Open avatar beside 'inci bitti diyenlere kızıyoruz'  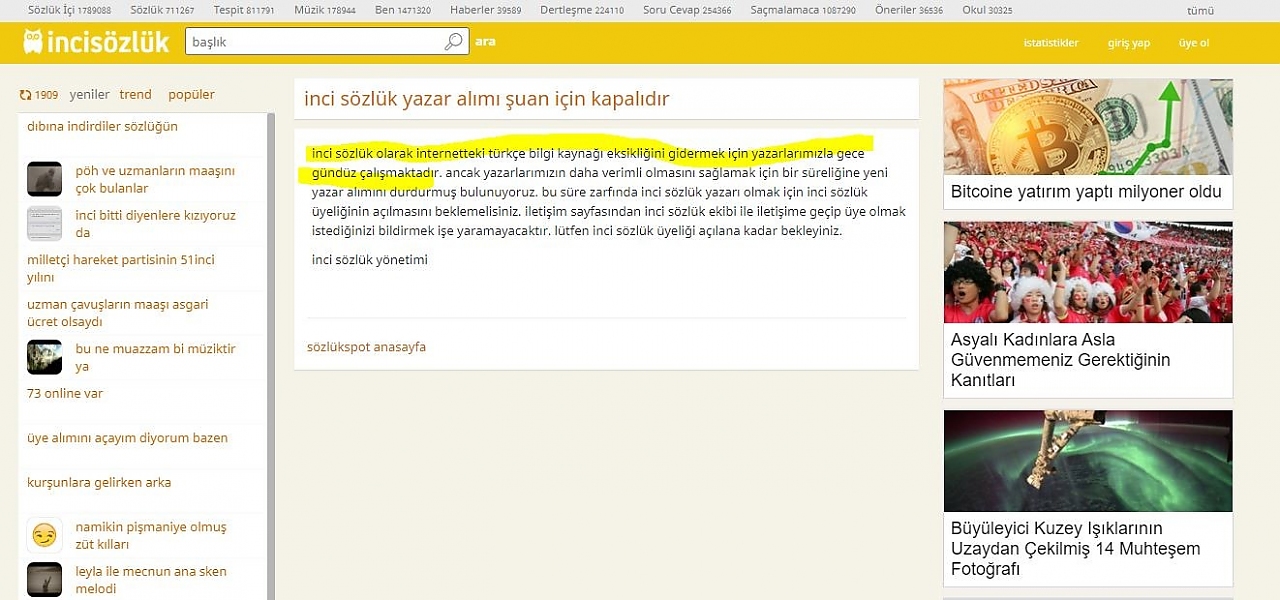[45, 223]
